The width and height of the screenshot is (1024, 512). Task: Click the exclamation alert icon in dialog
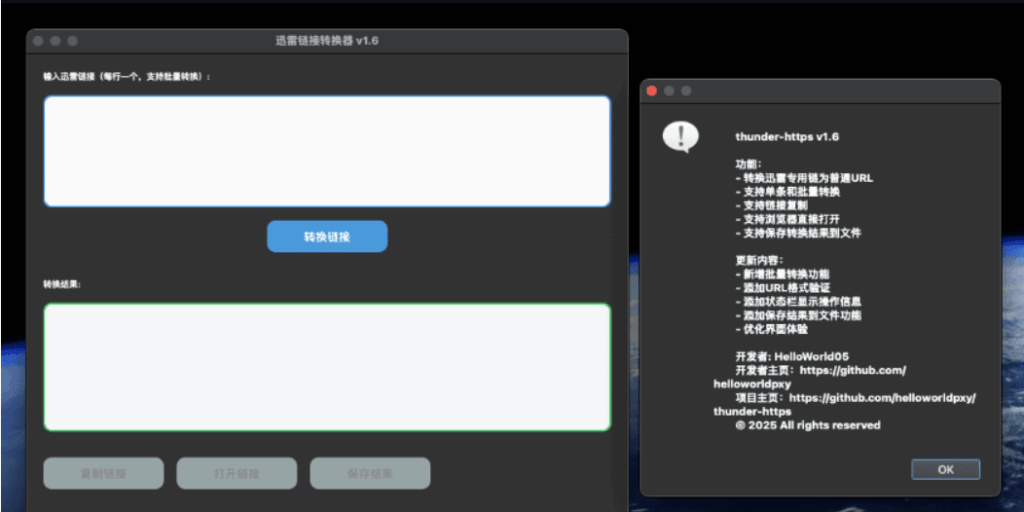tap(680, 137)
